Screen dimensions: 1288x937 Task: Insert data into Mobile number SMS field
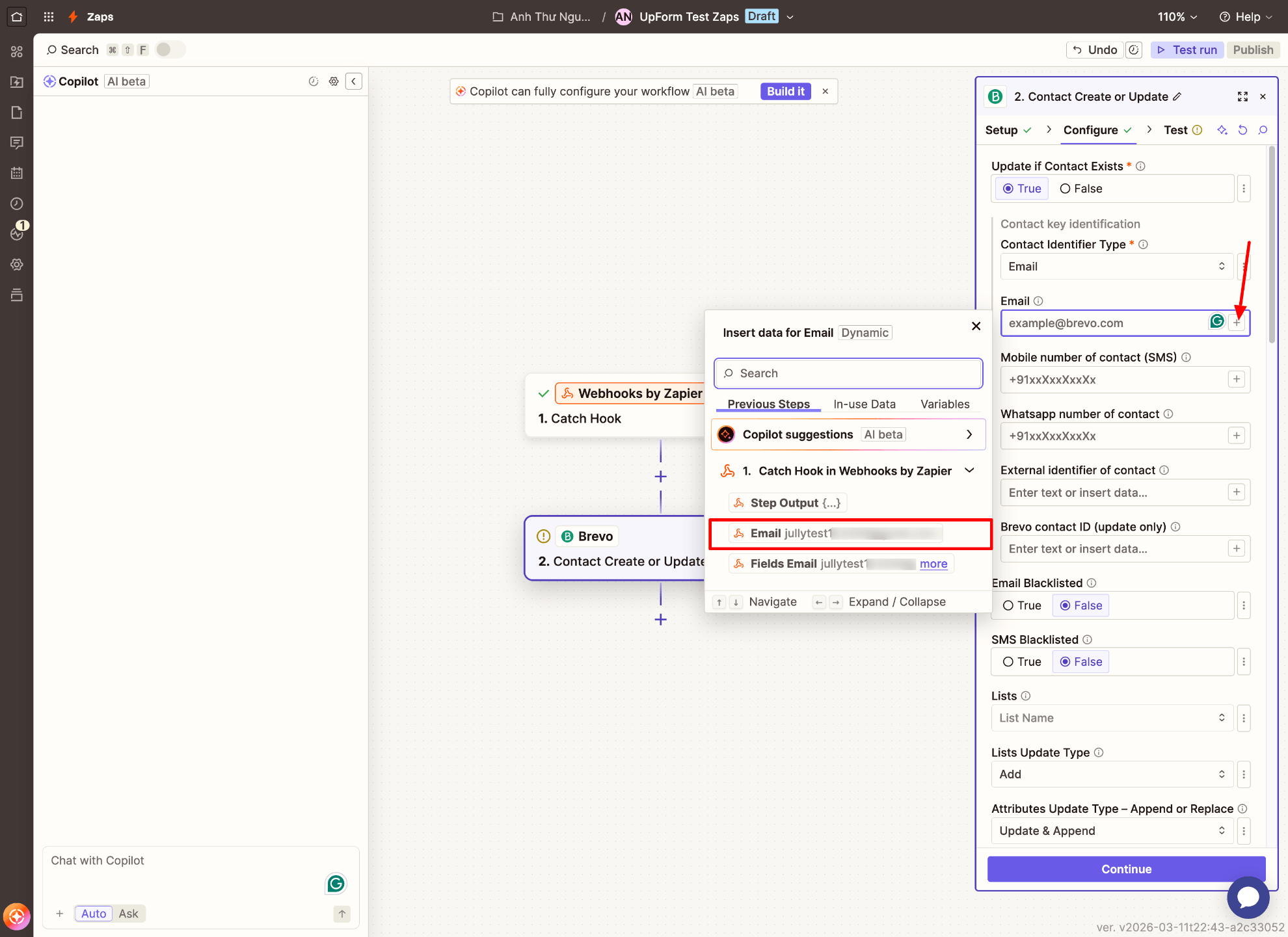(x=1237, y=379)
